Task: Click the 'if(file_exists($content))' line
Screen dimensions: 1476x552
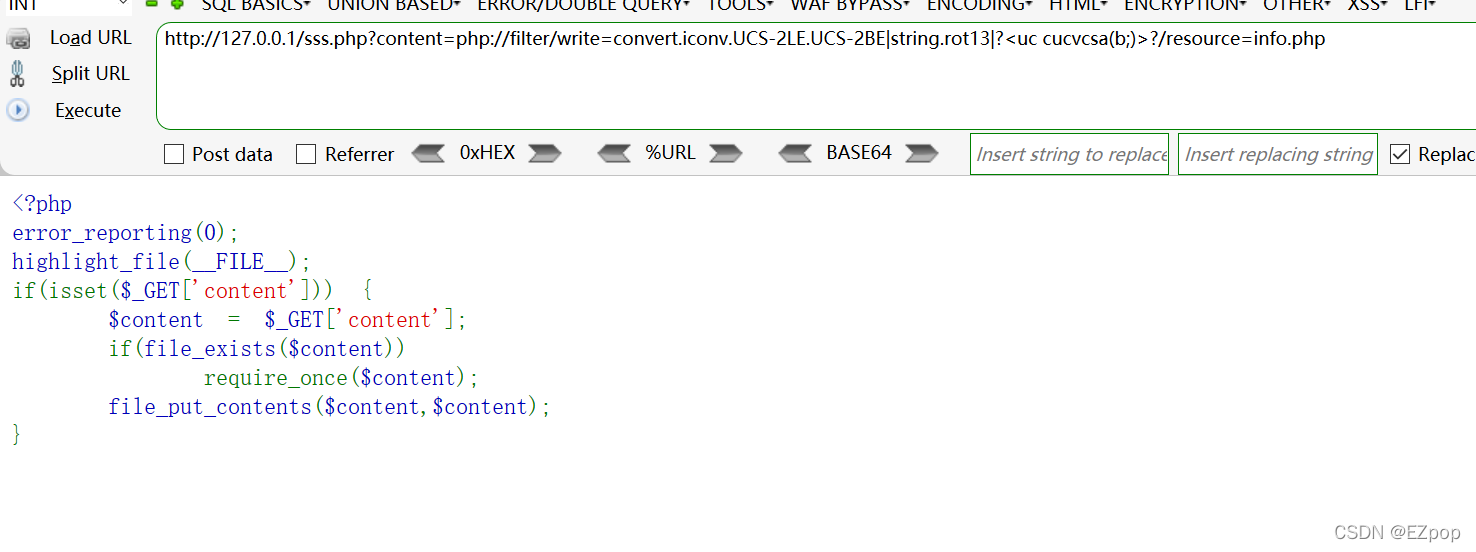Action: [x=257, y=349]
